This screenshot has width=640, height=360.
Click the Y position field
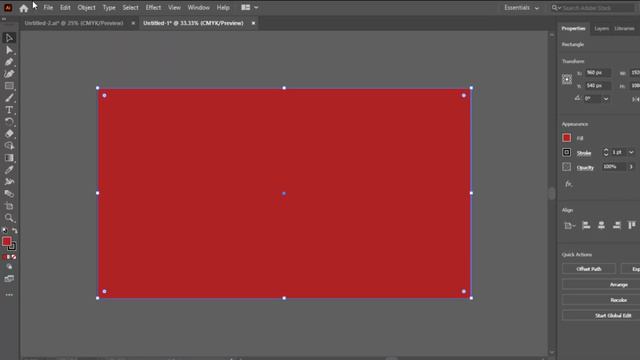tap(598, 86)
